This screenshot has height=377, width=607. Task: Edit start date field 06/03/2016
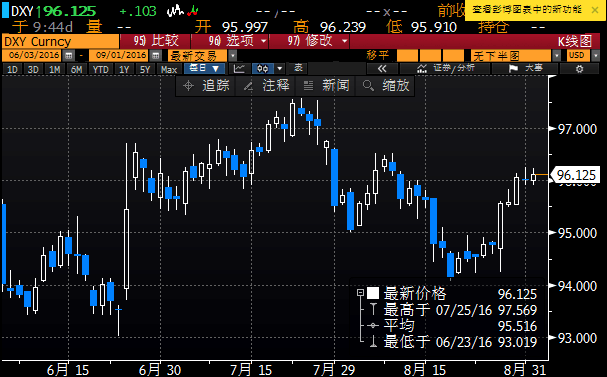click(32, 55)
